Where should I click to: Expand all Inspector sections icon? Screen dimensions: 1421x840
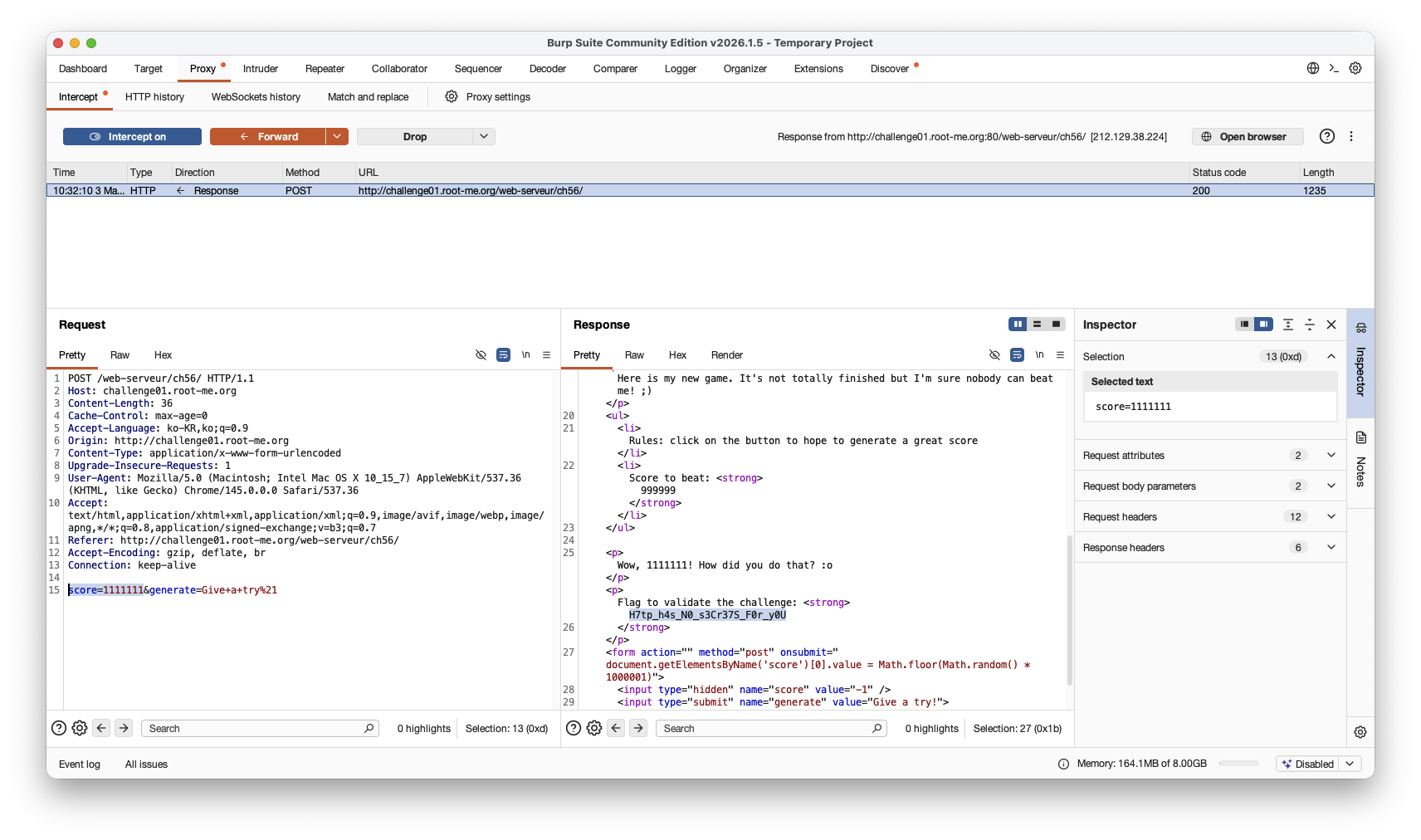click(x=1288, y=325)
